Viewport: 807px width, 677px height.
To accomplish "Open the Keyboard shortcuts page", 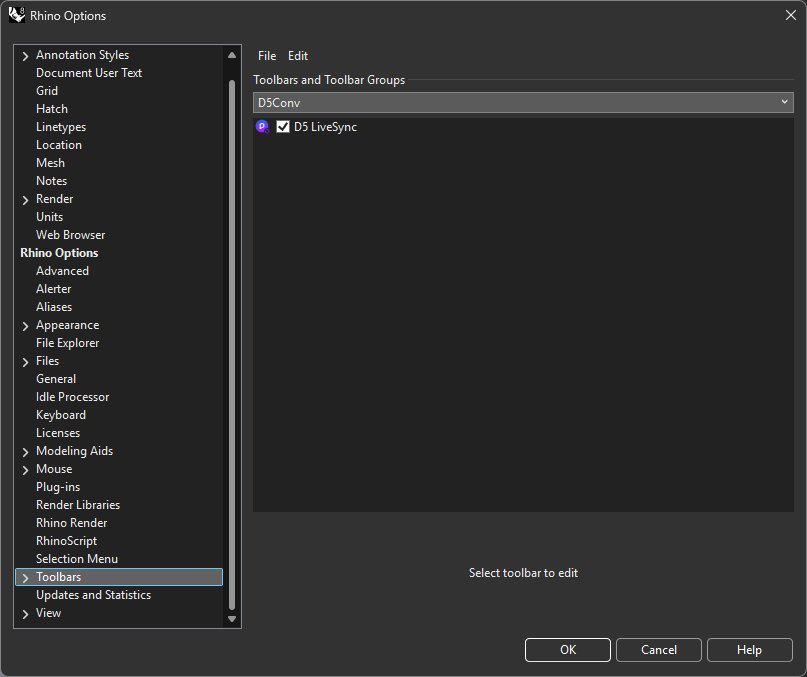I will tap(61, 415).
